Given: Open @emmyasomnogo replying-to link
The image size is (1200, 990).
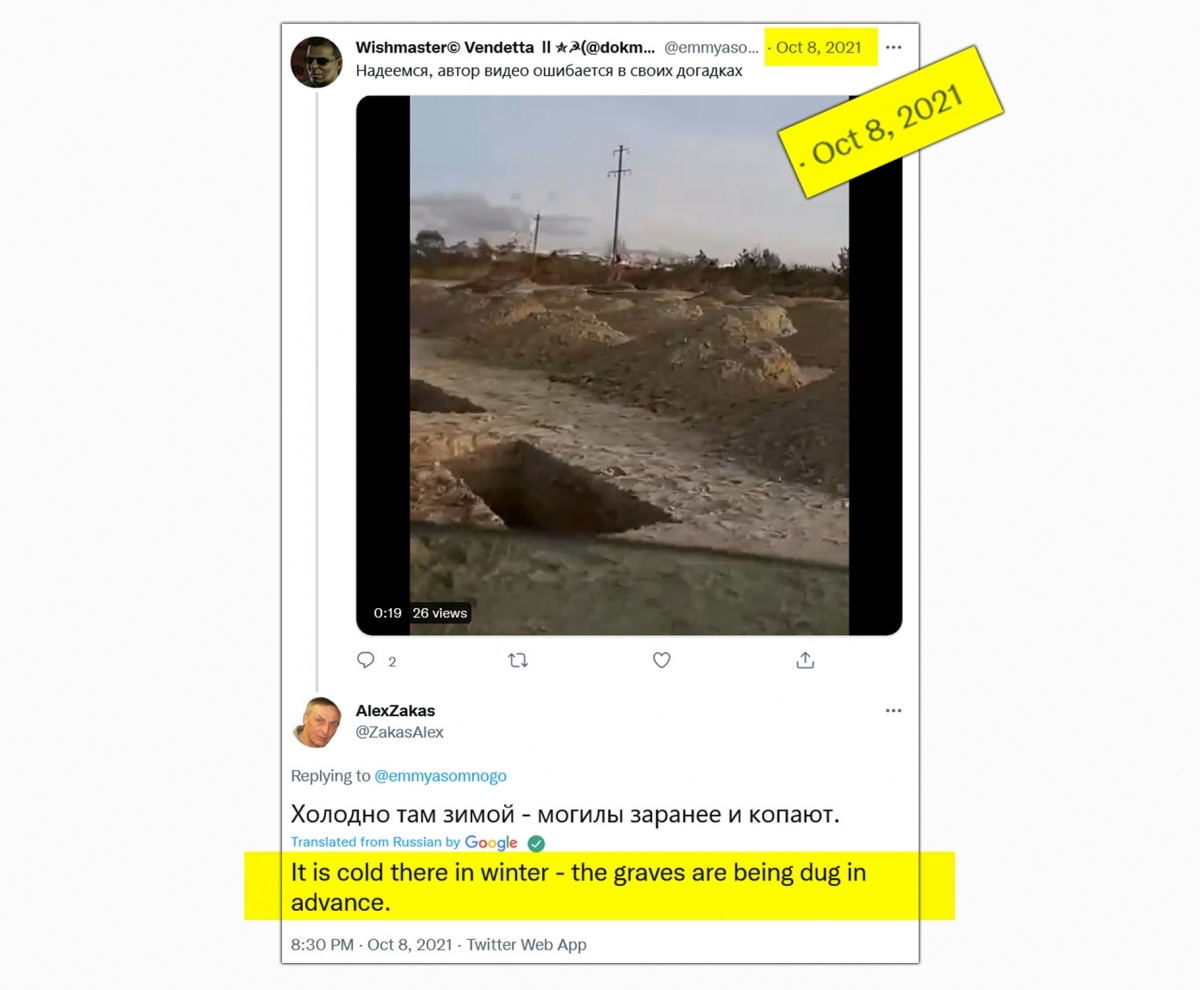Looking at the screenshot, I should (440, 776).
